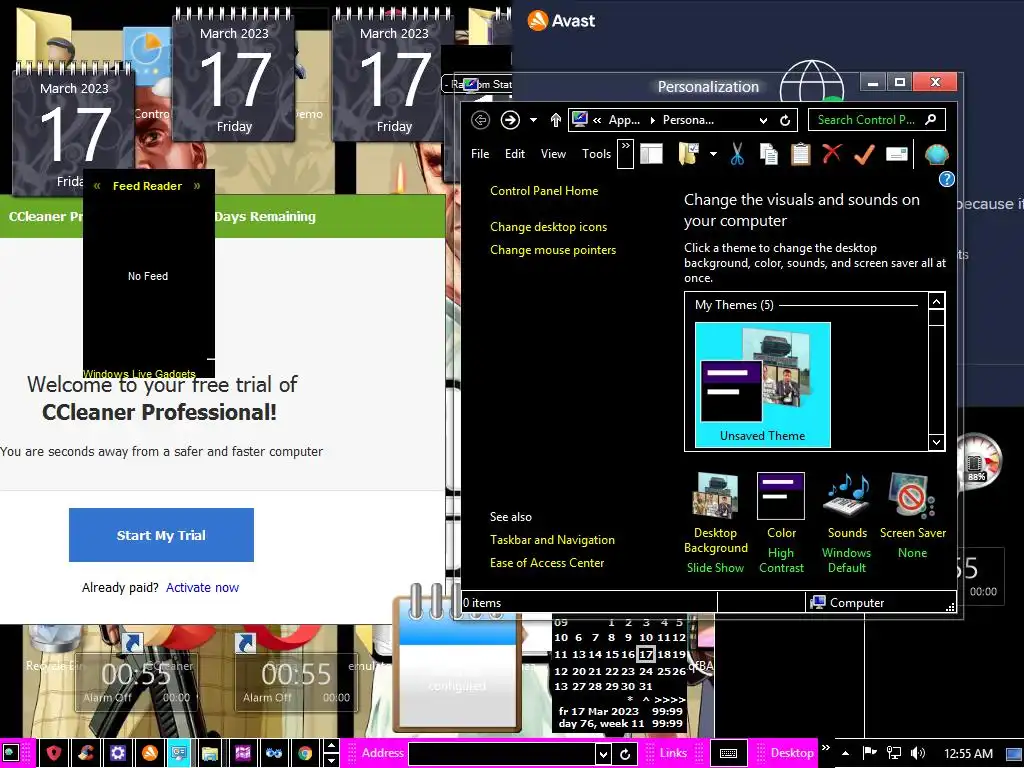Open Change desktop icons link

[x=549, y=227]
